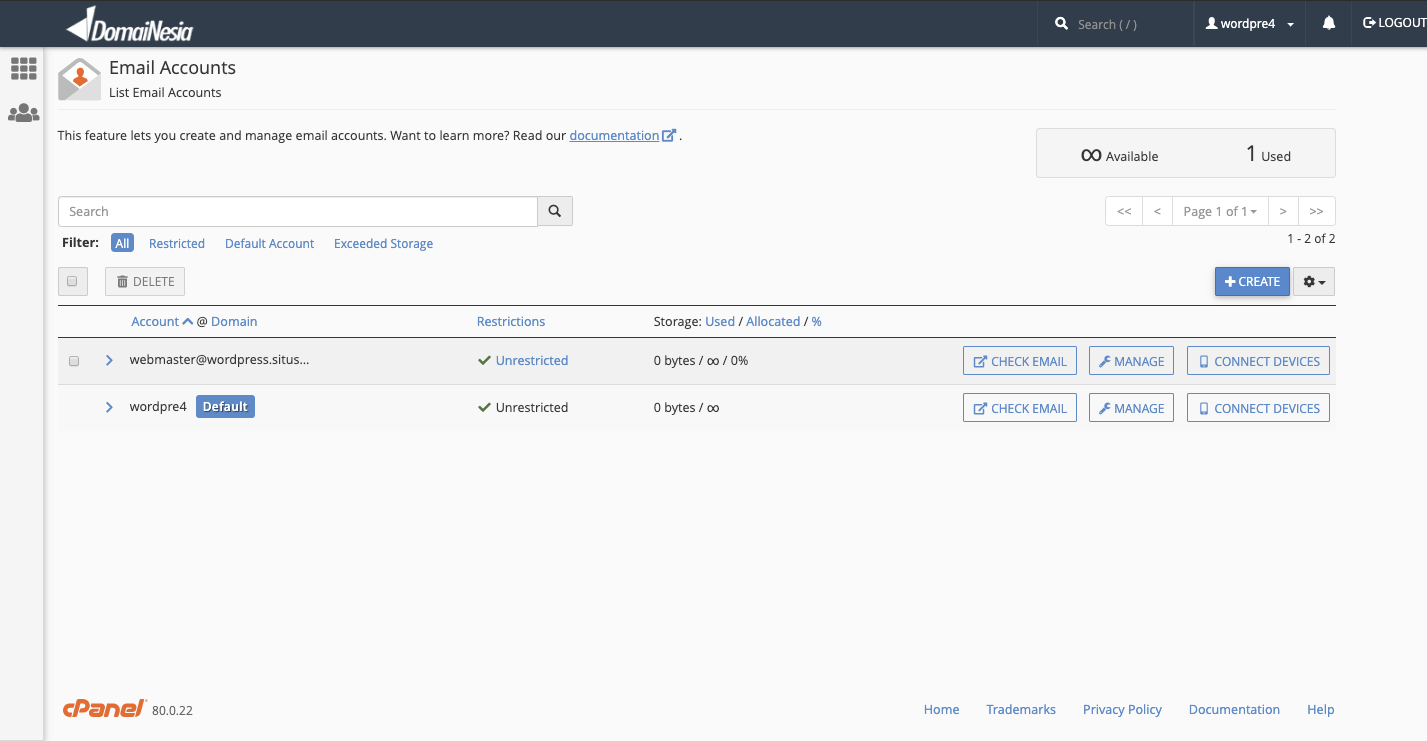Click Manage for webmaster account

point(1131,361)
